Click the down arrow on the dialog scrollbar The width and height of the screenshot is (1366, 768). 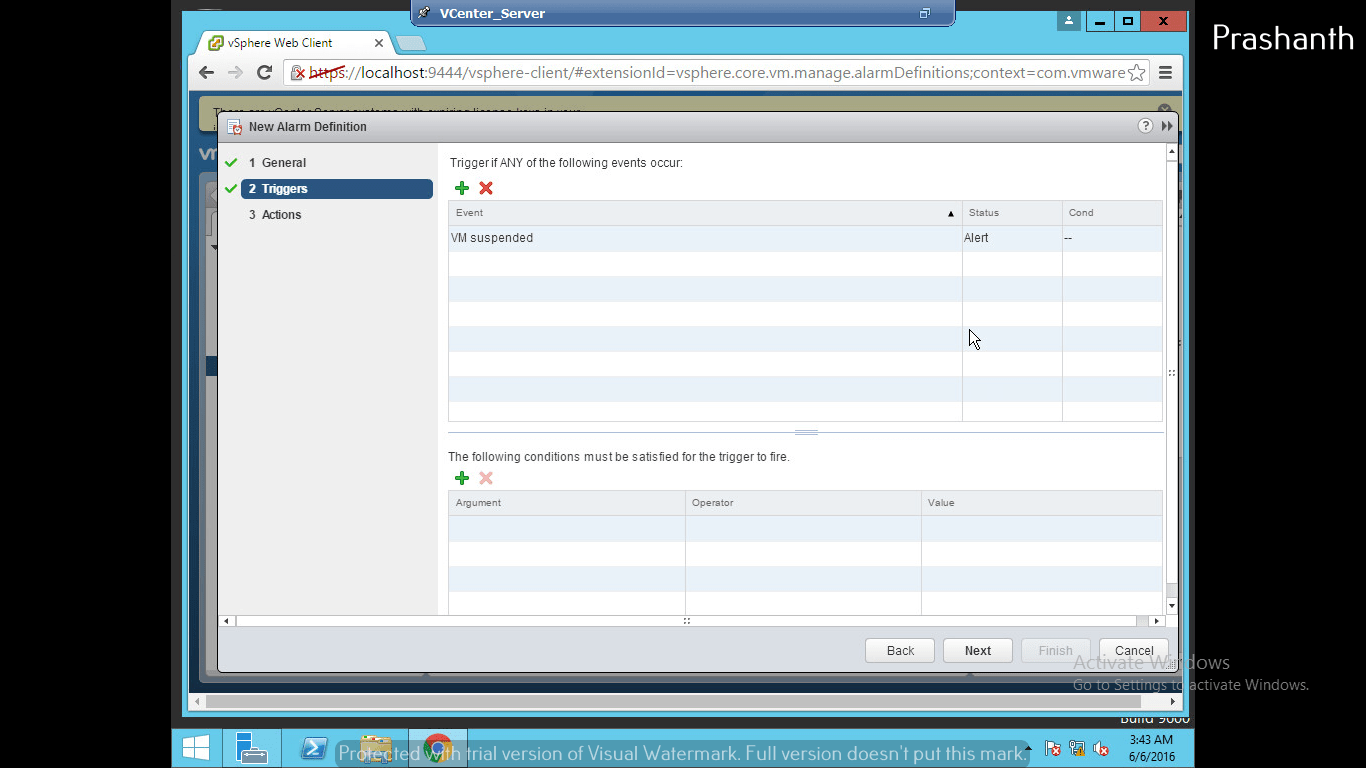tap(1171, 604)
